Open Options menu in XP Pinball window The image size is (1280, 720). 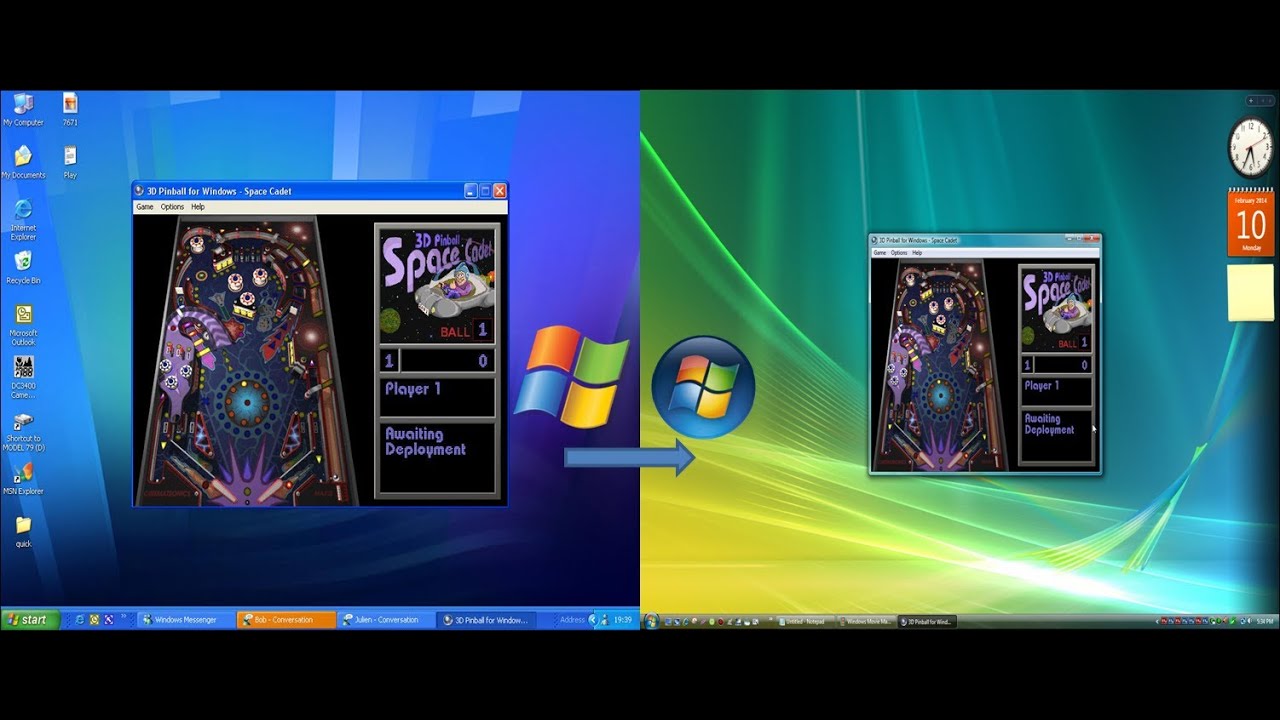tap(172, 207)
